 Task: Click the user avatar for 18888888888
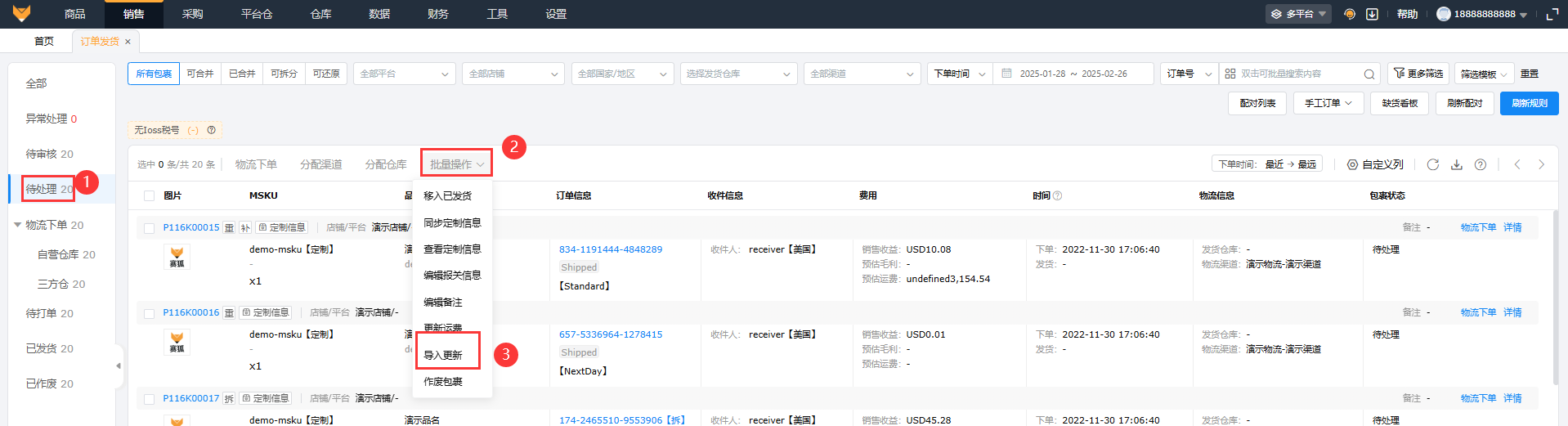coord(1444,14)
